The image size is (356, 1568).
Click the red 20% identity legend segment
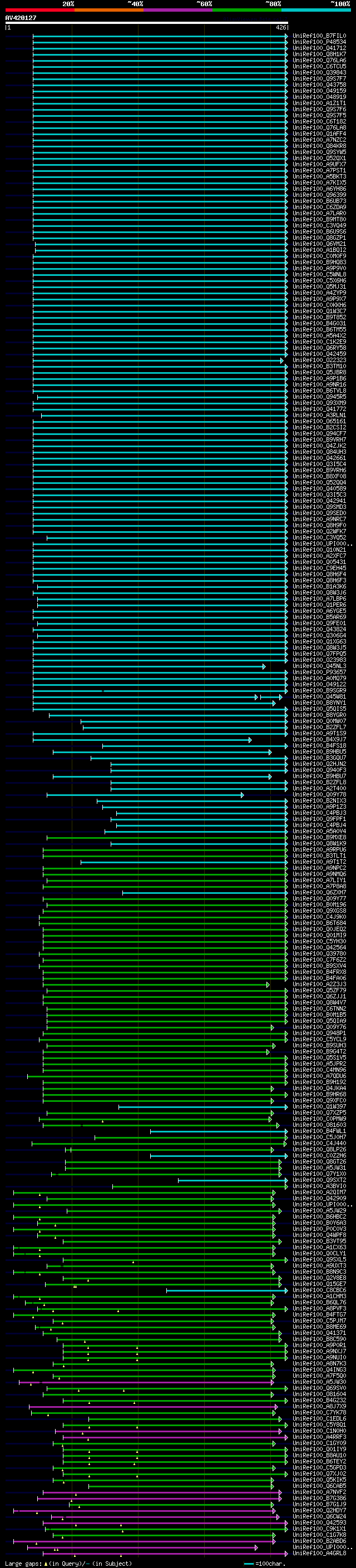tap(39, 10)
